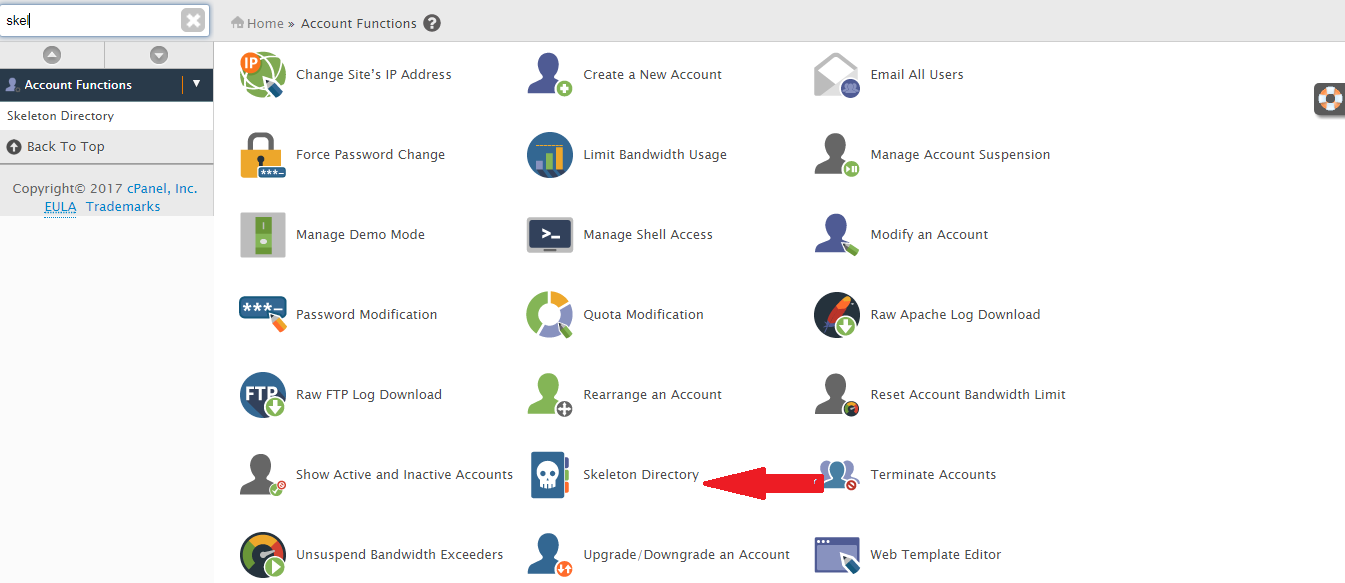Viewport: 1345px width, 583px height.
Task: Click the Manage Account Suspension icon
Action: [837, 155]
